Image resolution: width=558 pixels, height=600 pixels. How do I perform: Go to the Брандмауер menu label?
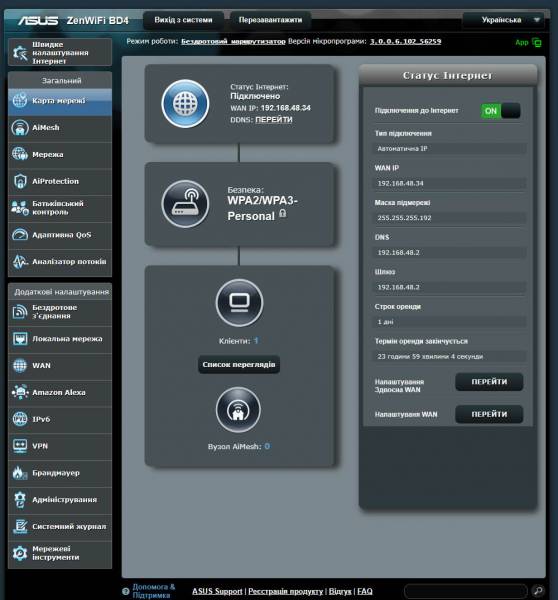click(56, 473)
